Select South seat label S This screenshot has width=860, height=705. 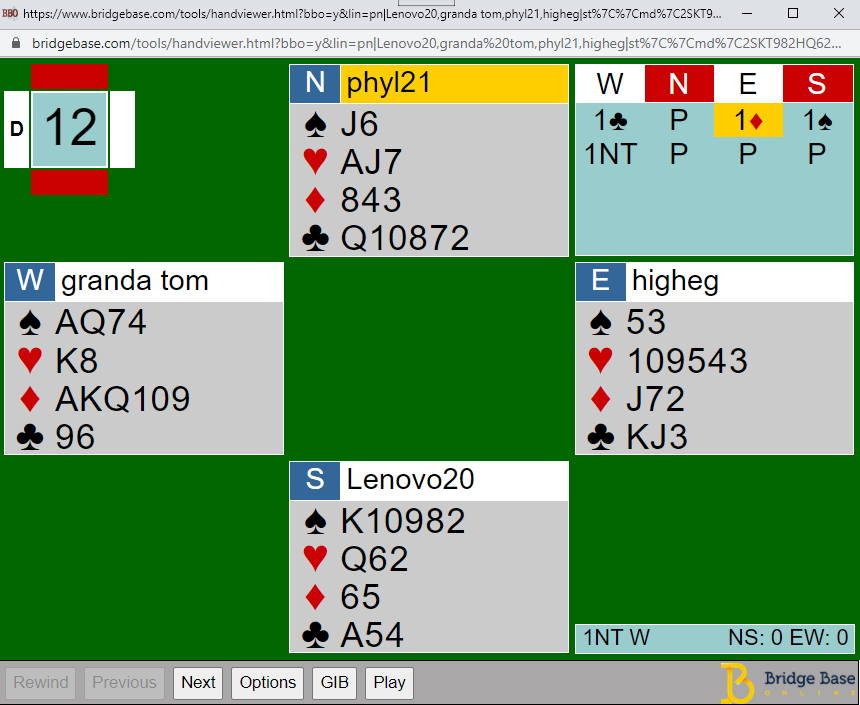[x=315, y=480]
